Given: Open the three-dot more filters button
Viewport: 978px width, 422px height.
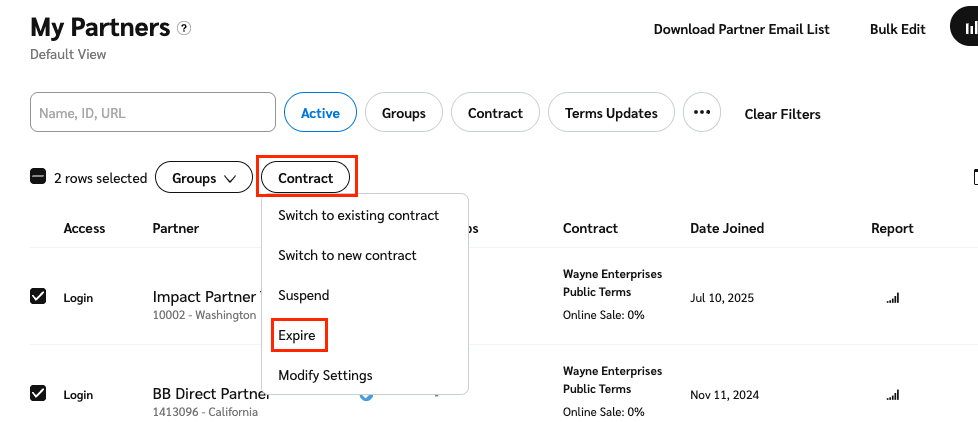Looking at the screenshot, I should click(x=702, y=113).
